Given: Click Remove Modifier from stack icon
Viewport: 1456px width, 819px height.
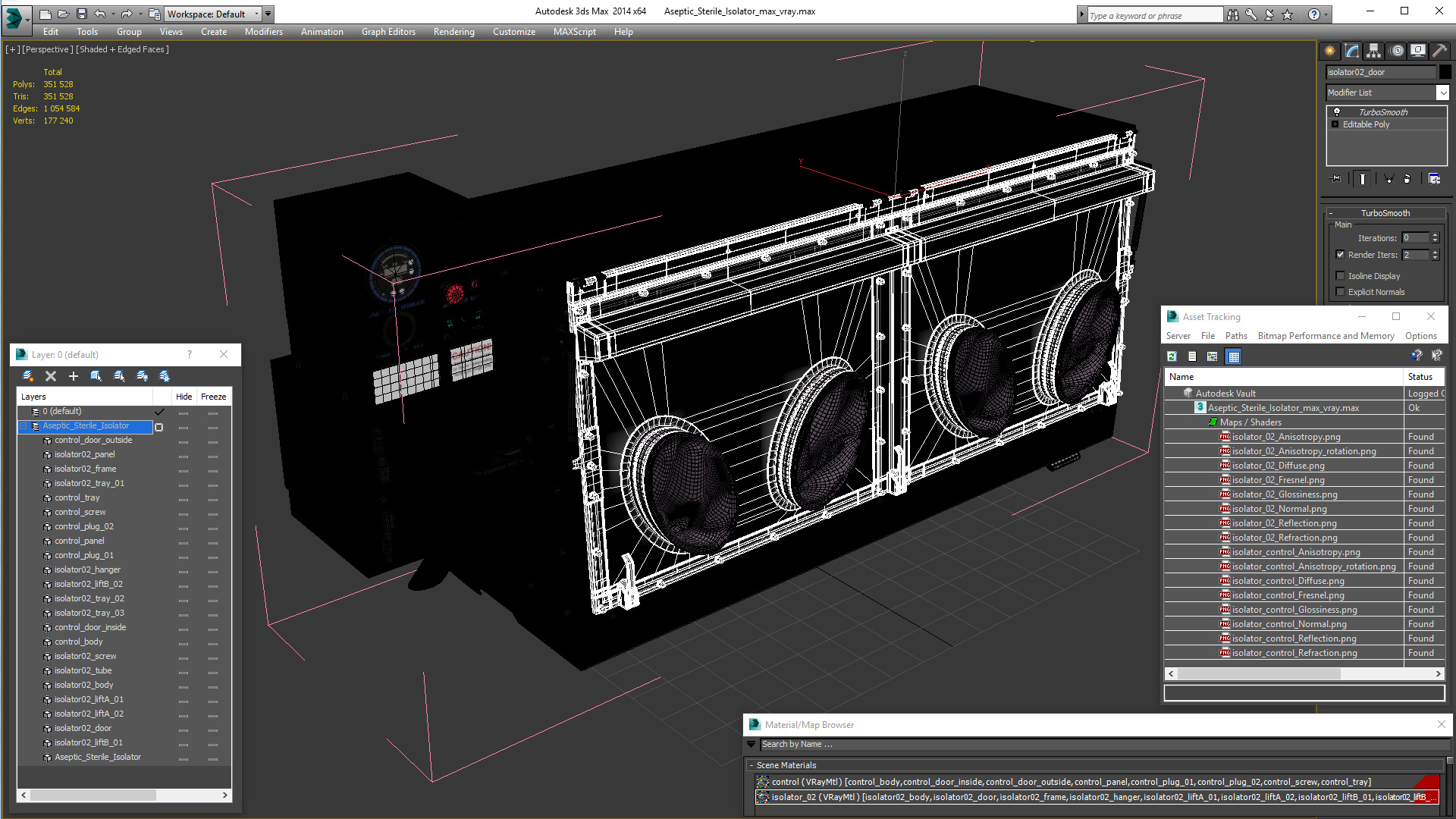Looking at the screenshot, I should click(x=1407, y=179).
